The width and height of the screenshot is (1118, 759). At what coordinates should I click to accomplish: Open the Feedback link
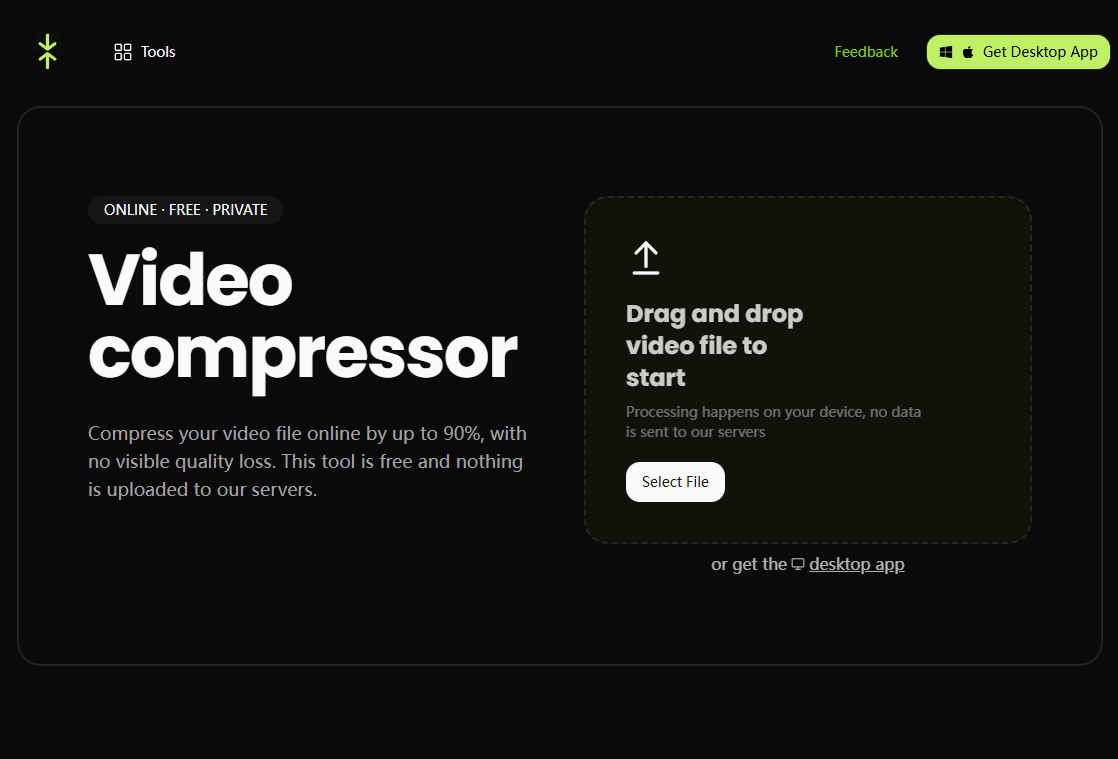pos(866,52)
